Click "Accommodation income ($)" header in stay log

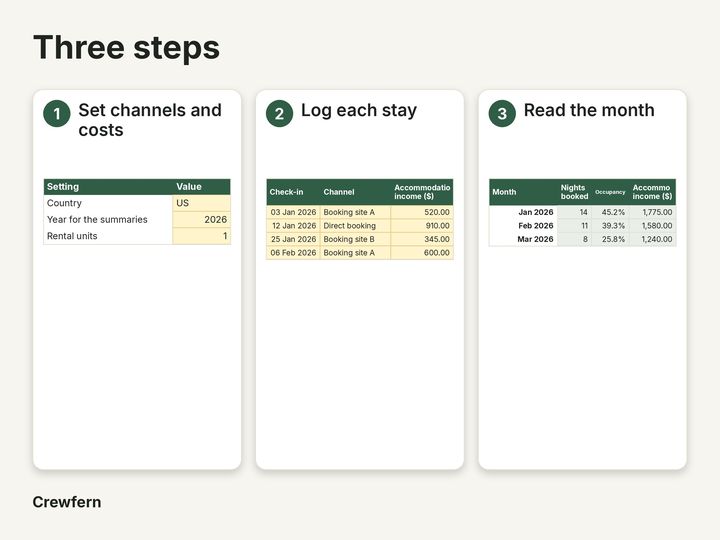(422, 192)
